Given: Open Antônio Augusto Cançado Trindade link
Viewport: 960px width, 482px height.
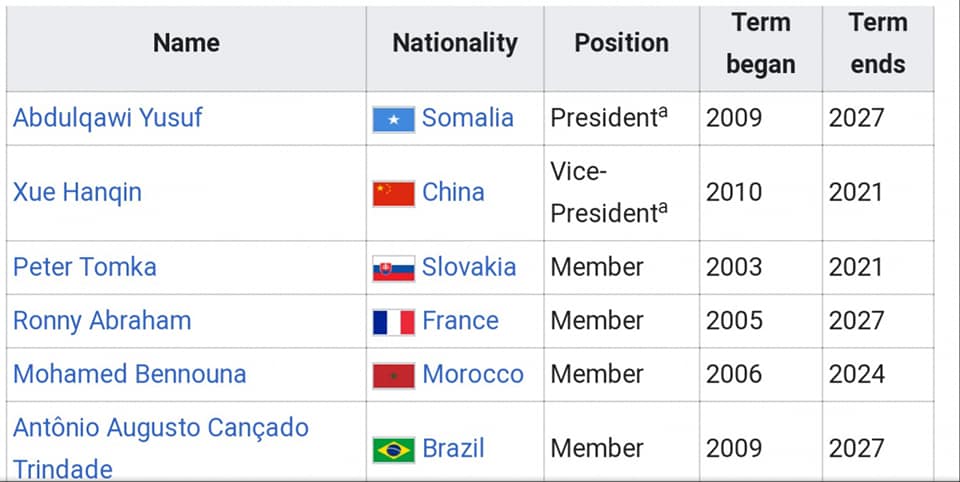Looking at the screenshot, I should 160,428.
